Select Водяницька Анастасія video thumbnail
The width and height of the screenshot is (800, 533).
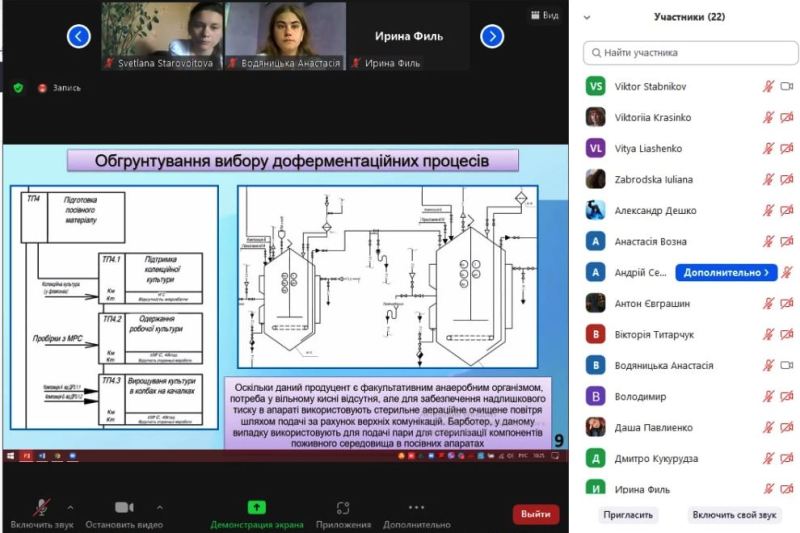tap(286, 36)
